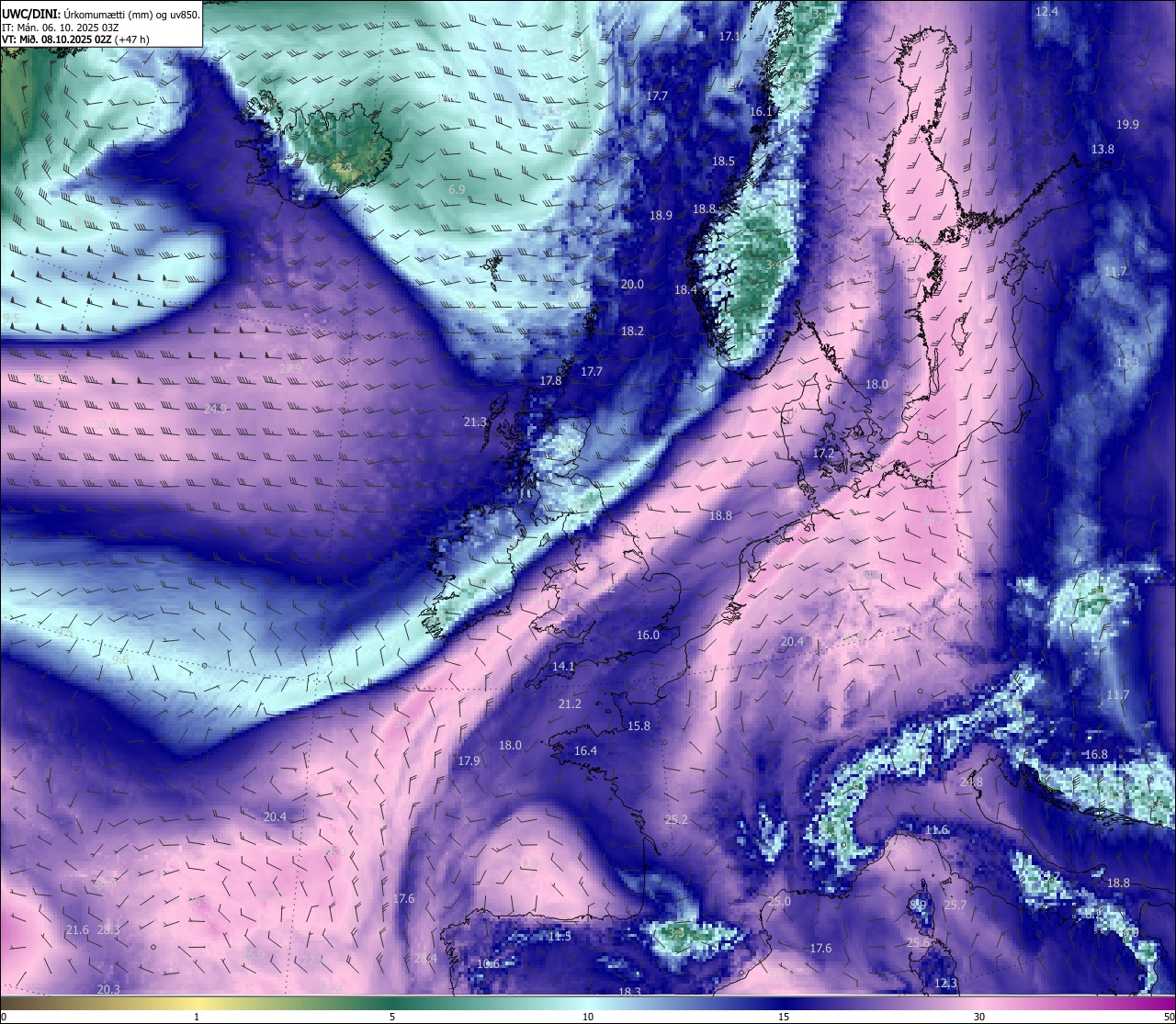
Task: Click the colour scale tick labelled 15
Action: 784,1017
